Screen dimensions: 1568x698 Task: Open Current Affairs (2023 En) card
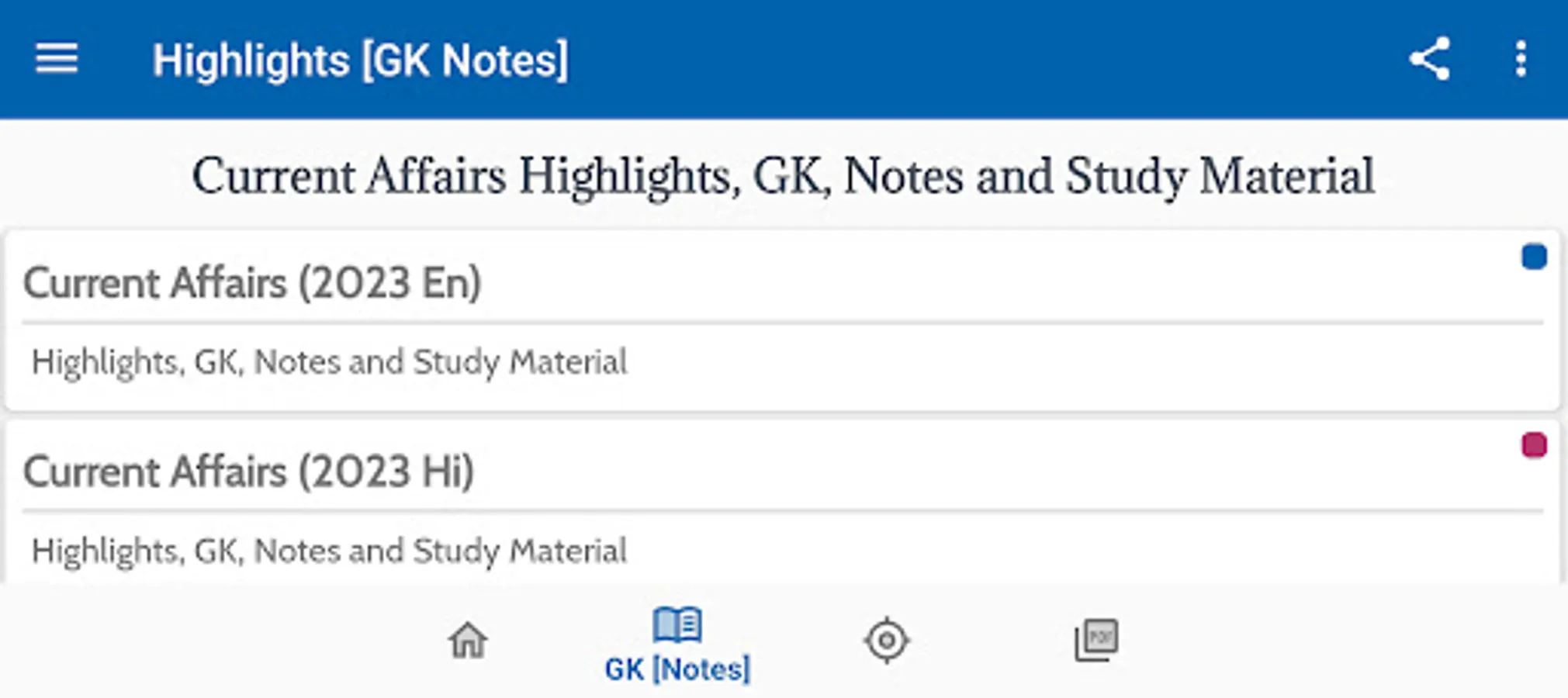[783, 320]
